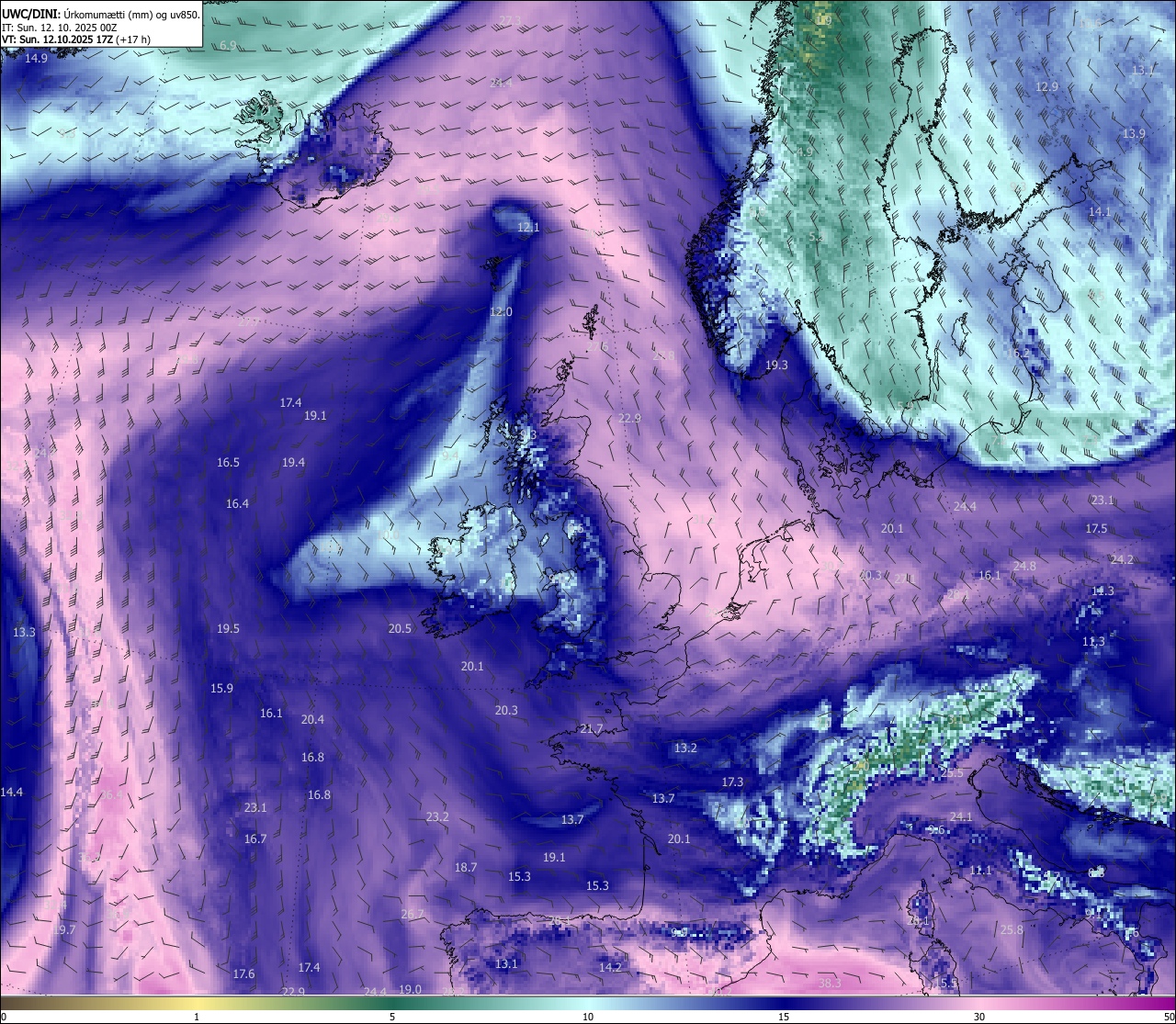Click the 11.1 value label
This screenshot has width=1176, height=1024.
(x=980, y=871)
